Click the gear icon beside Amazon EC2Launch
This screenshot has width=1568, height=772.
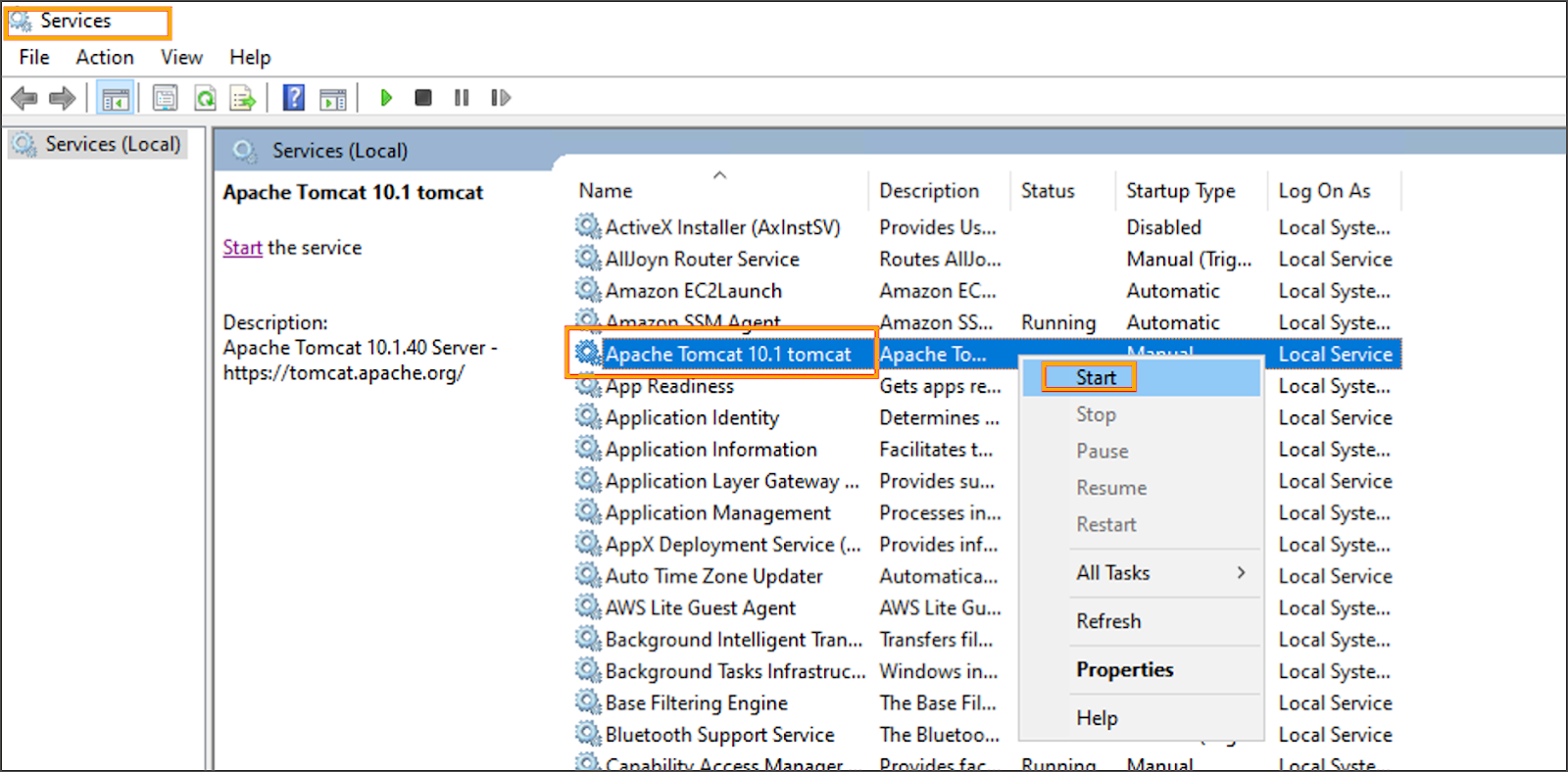point(588,290)
